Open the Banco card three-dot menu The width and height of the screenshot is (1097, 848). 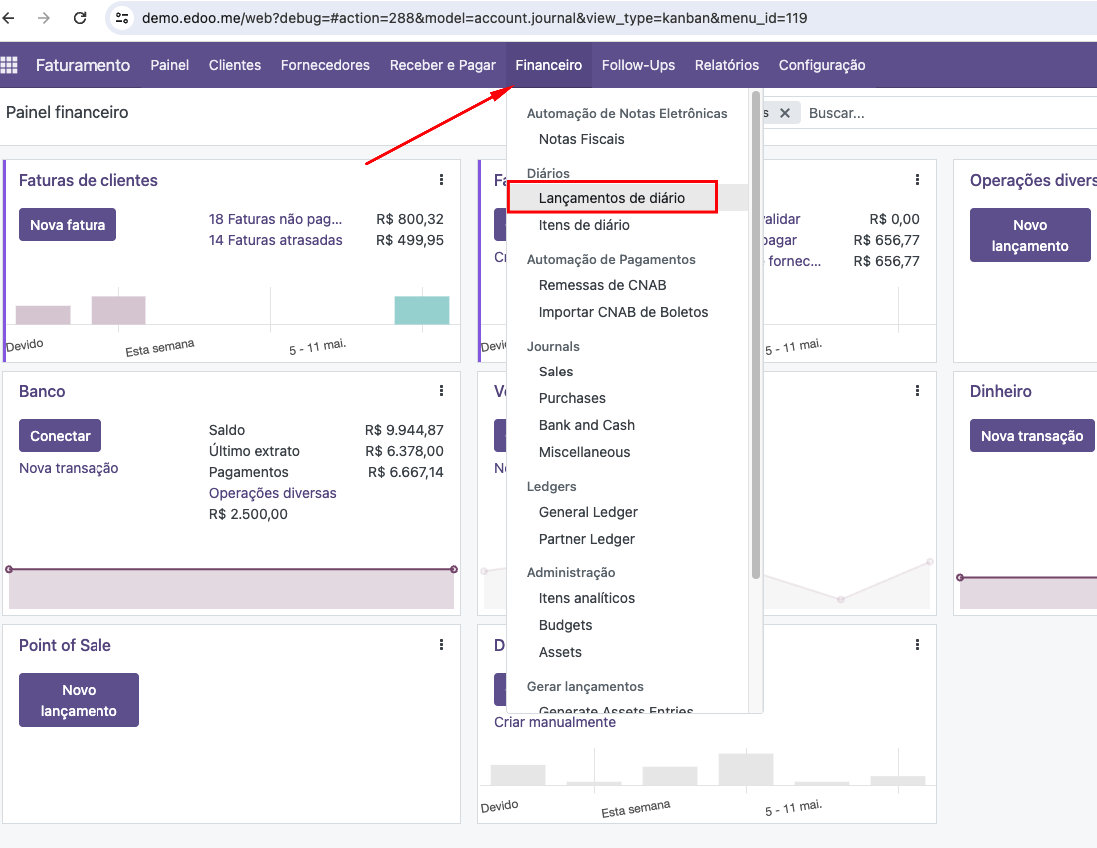(x=441, y=390)
